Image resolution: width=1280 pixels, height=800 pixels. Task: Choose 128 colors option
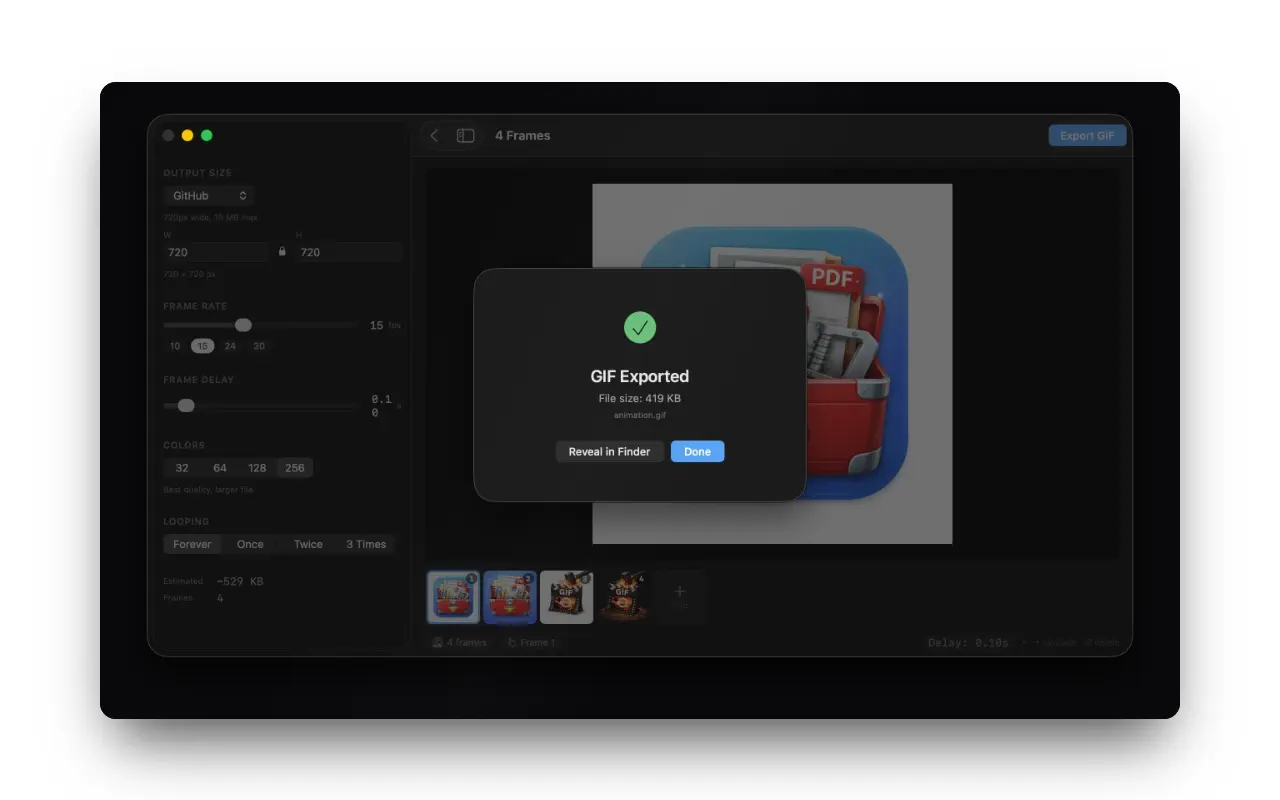(x=258, y=468)
